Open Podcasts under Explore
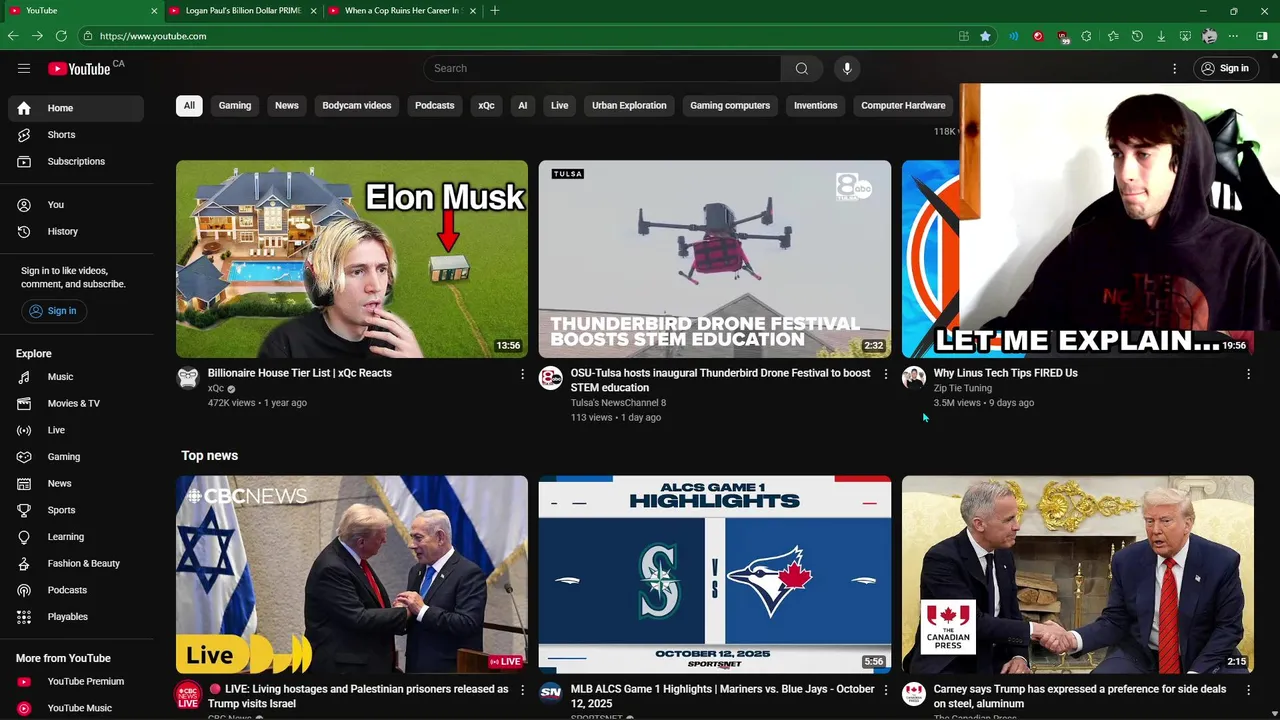Viewport: 1280px width, 720px height. click(76, 590)
